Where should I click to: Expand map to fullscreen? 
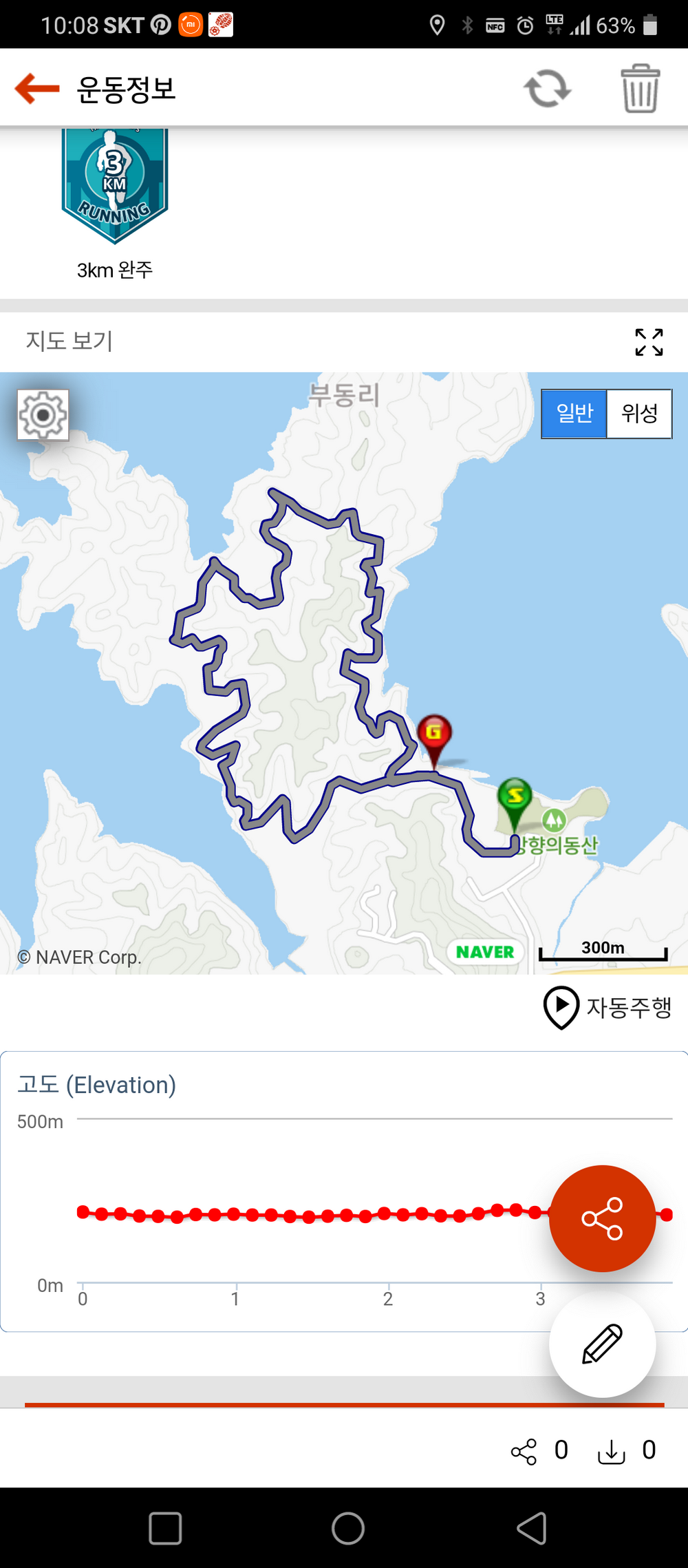point(649,341)
